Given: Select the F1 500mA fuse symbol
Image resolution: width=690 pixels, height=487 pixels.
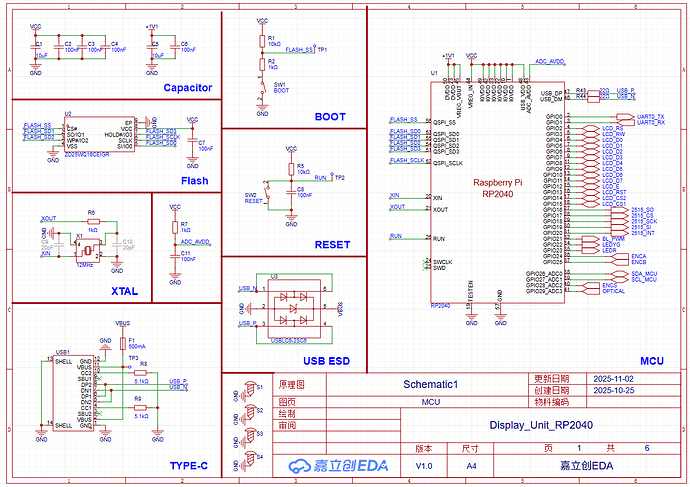Looking at the screenshot, I should pyautogui.click(x=123, y=345).
